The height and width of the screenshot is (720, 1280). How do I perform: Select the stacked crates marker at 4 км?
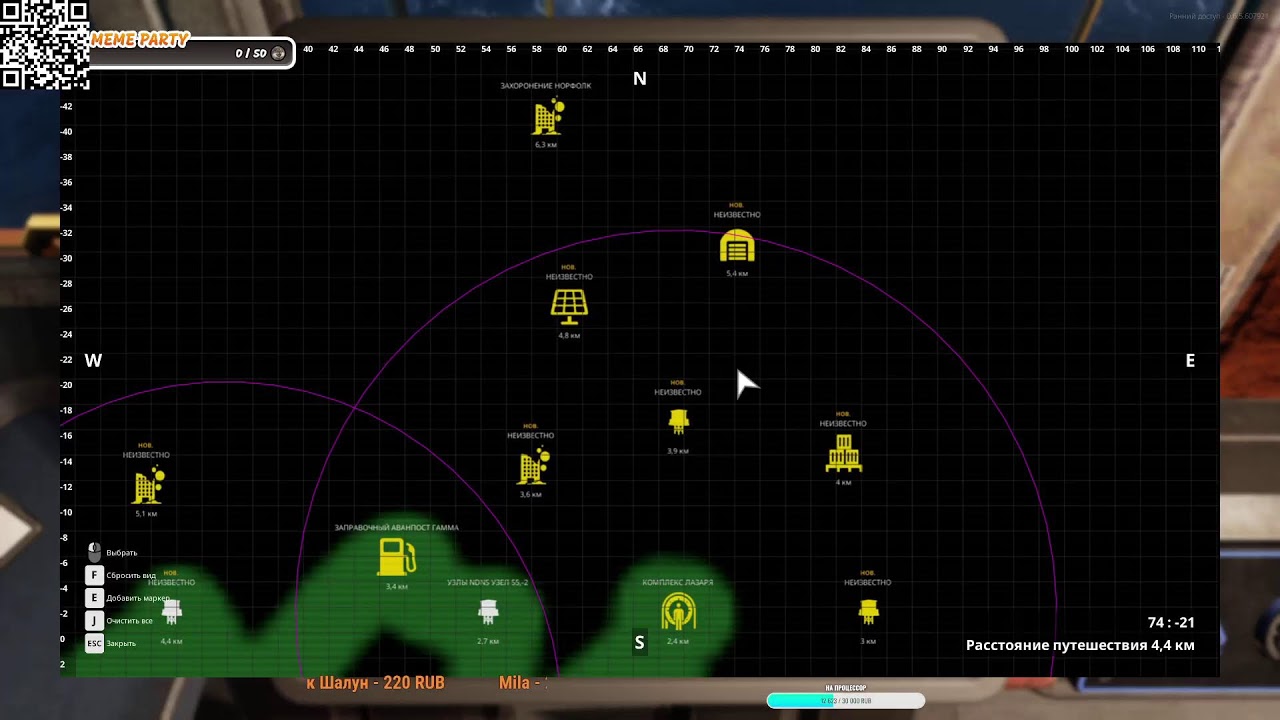coord(844,453)
